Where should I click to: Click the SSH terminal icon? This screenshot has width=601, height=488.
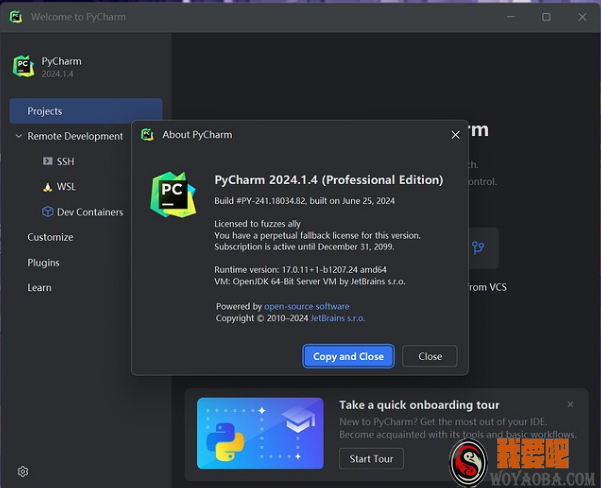pyautogui.click(x=47, y=161)
